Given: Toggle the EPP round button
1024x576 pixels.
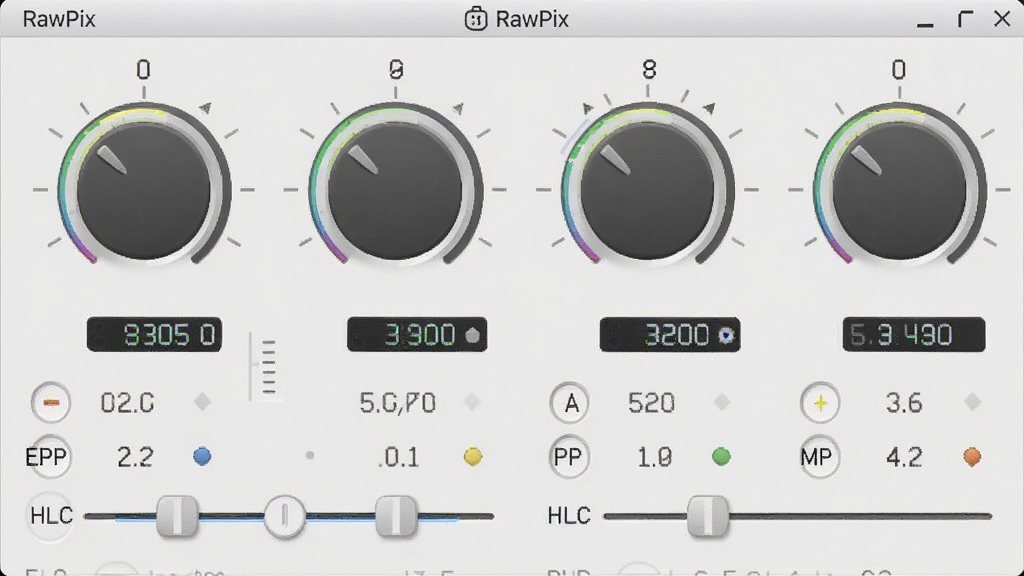Looking at the screenshot, I should 49,456.
